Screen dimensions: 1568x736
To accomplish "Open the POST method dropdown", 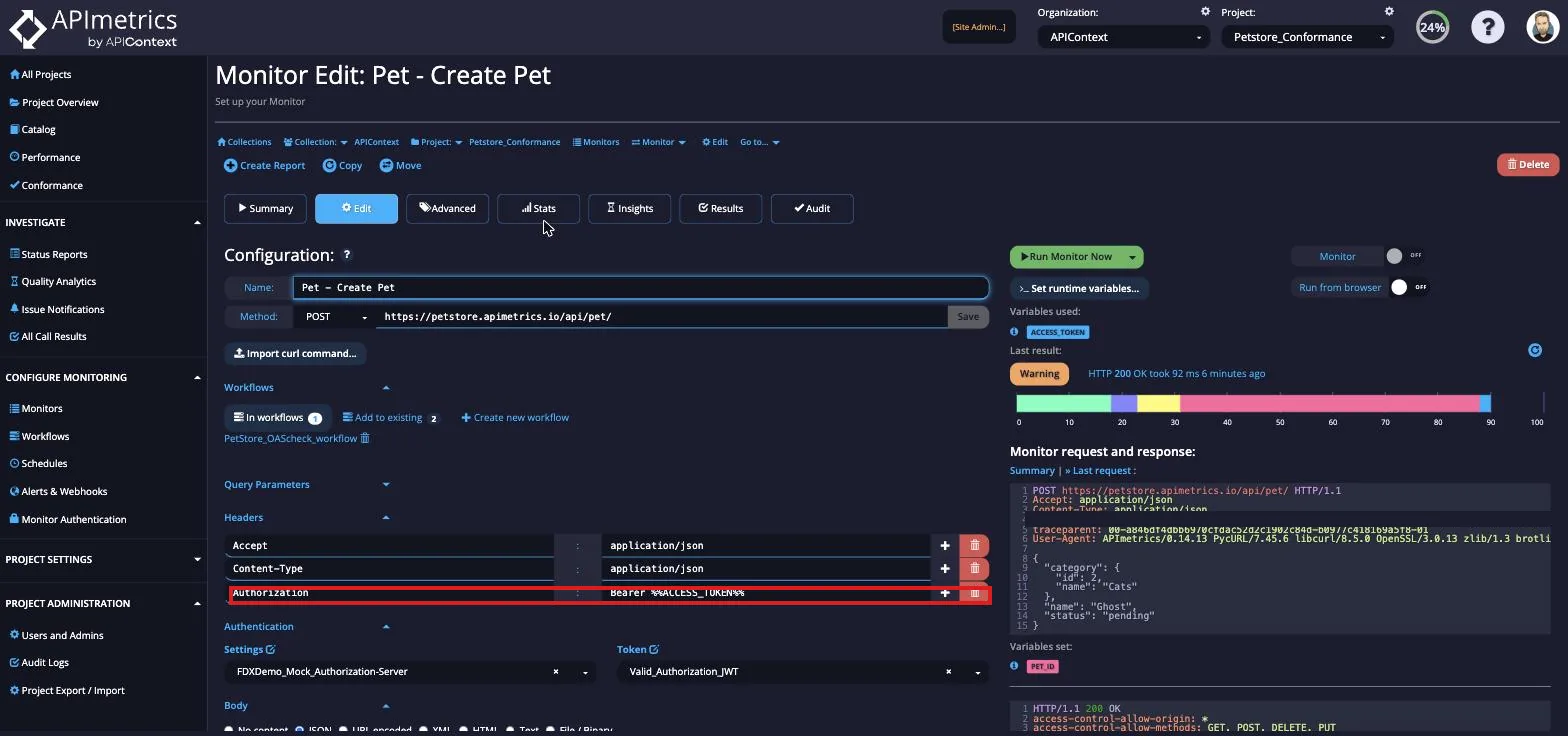I will (x=336, y=316).
